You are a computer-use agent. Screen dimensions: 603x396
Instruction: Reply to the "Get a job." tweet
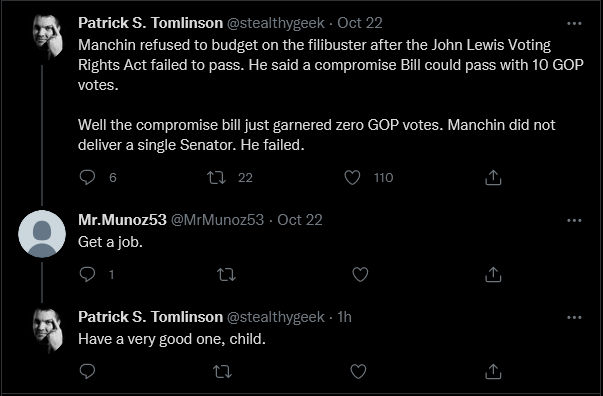[x=87, y=275]
